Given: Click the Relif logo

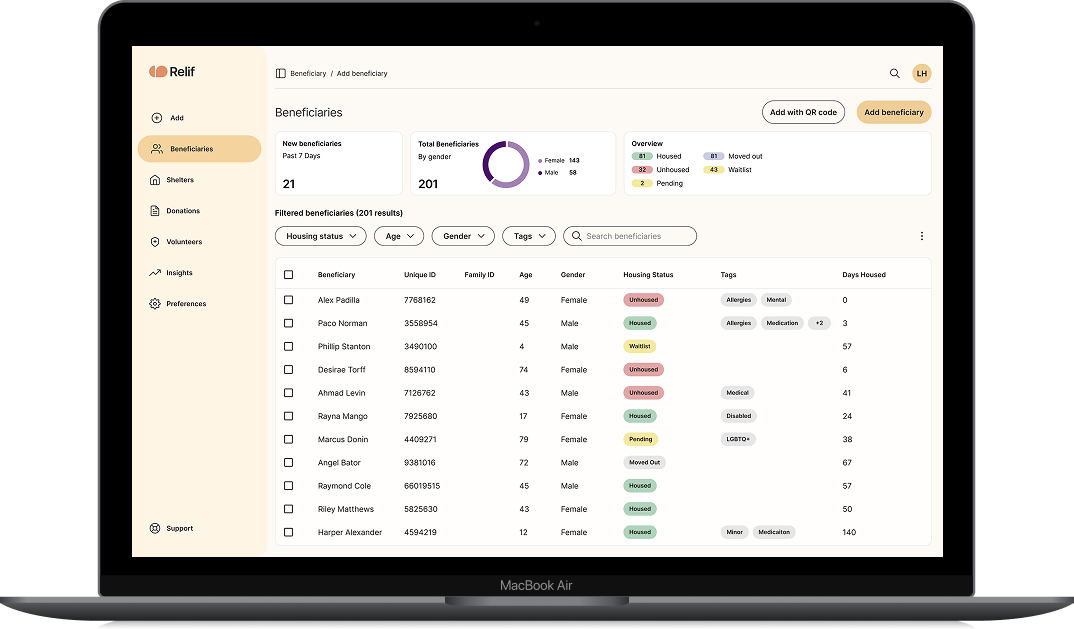Looking at the screenshot, I should coord(172,71).
